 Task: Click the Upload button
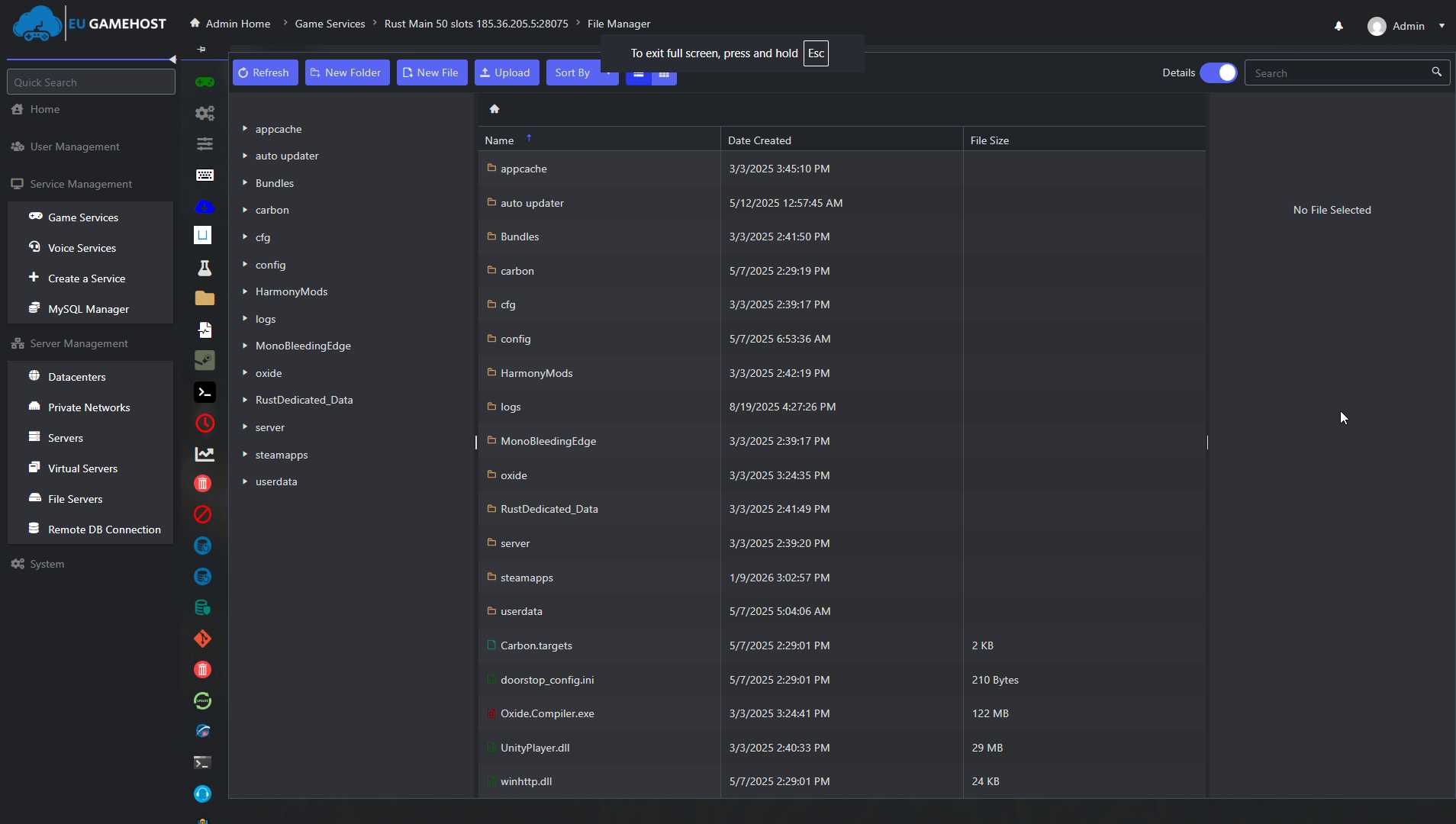click(507, 72)
